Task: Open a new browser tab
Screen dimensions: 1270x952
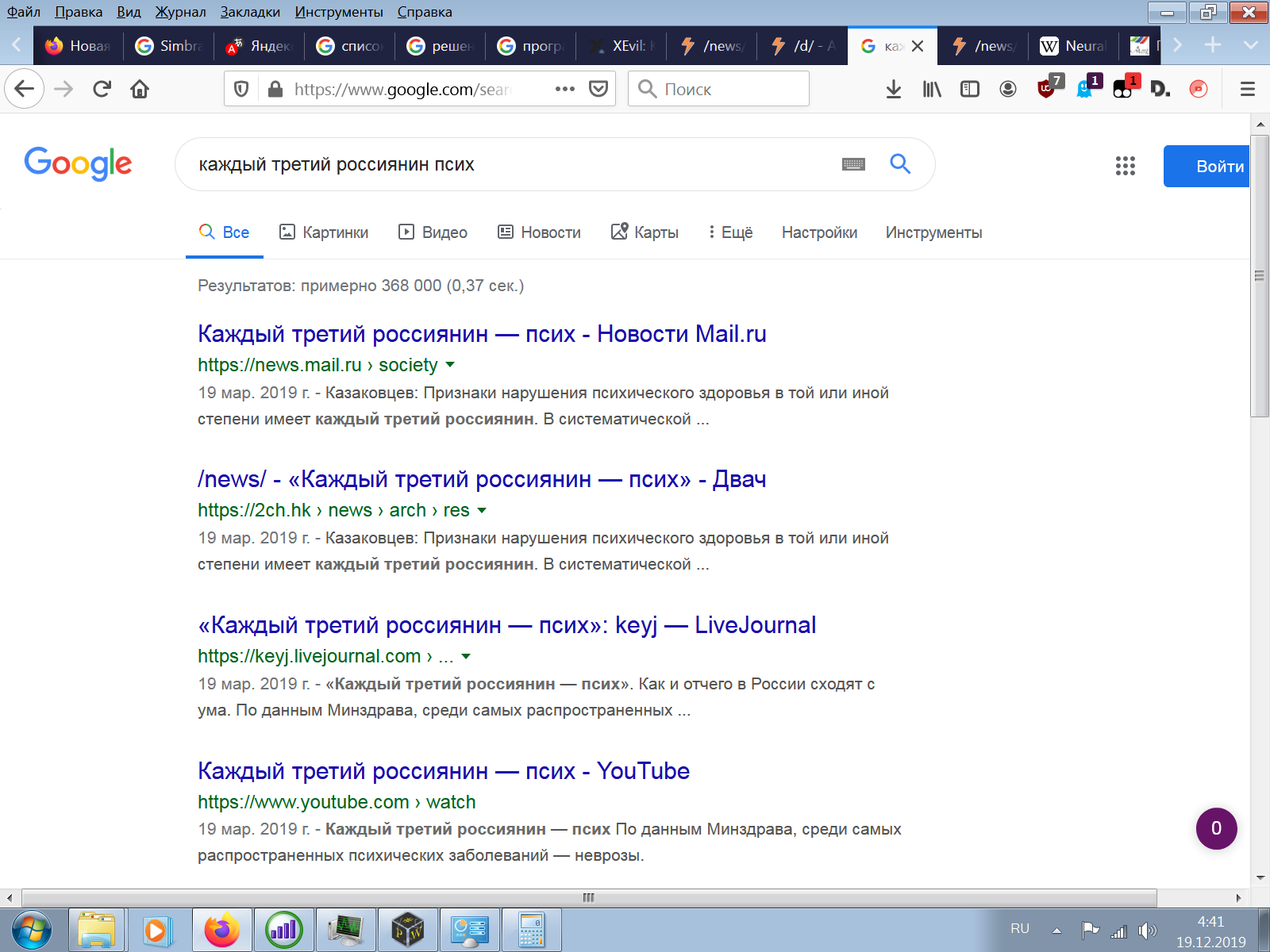Action: click(1213, 45)
